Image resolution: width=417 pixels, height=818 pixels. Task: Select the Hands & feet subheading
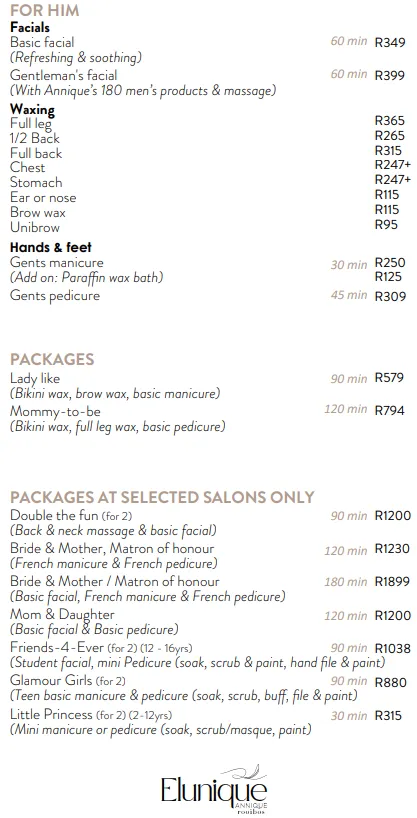tap(51, 247)
